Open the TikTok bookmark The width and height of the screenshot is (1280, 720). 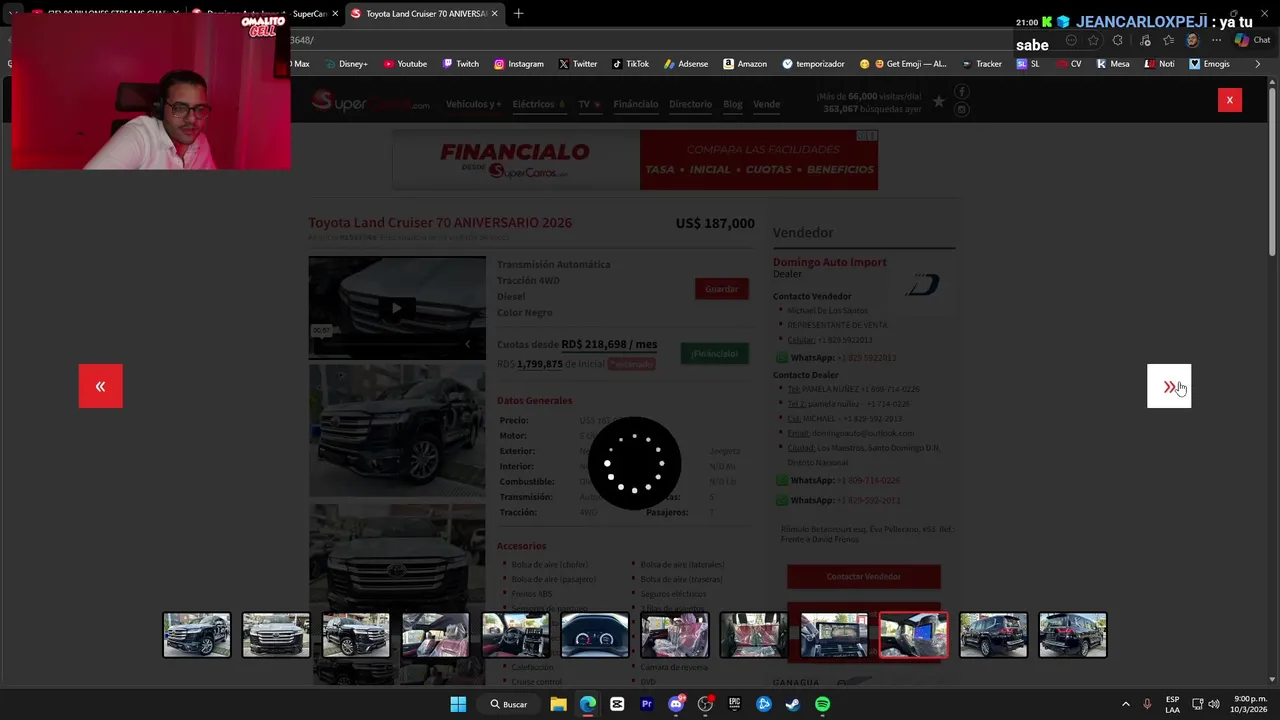pyautogui.click(x=631, y=64)
